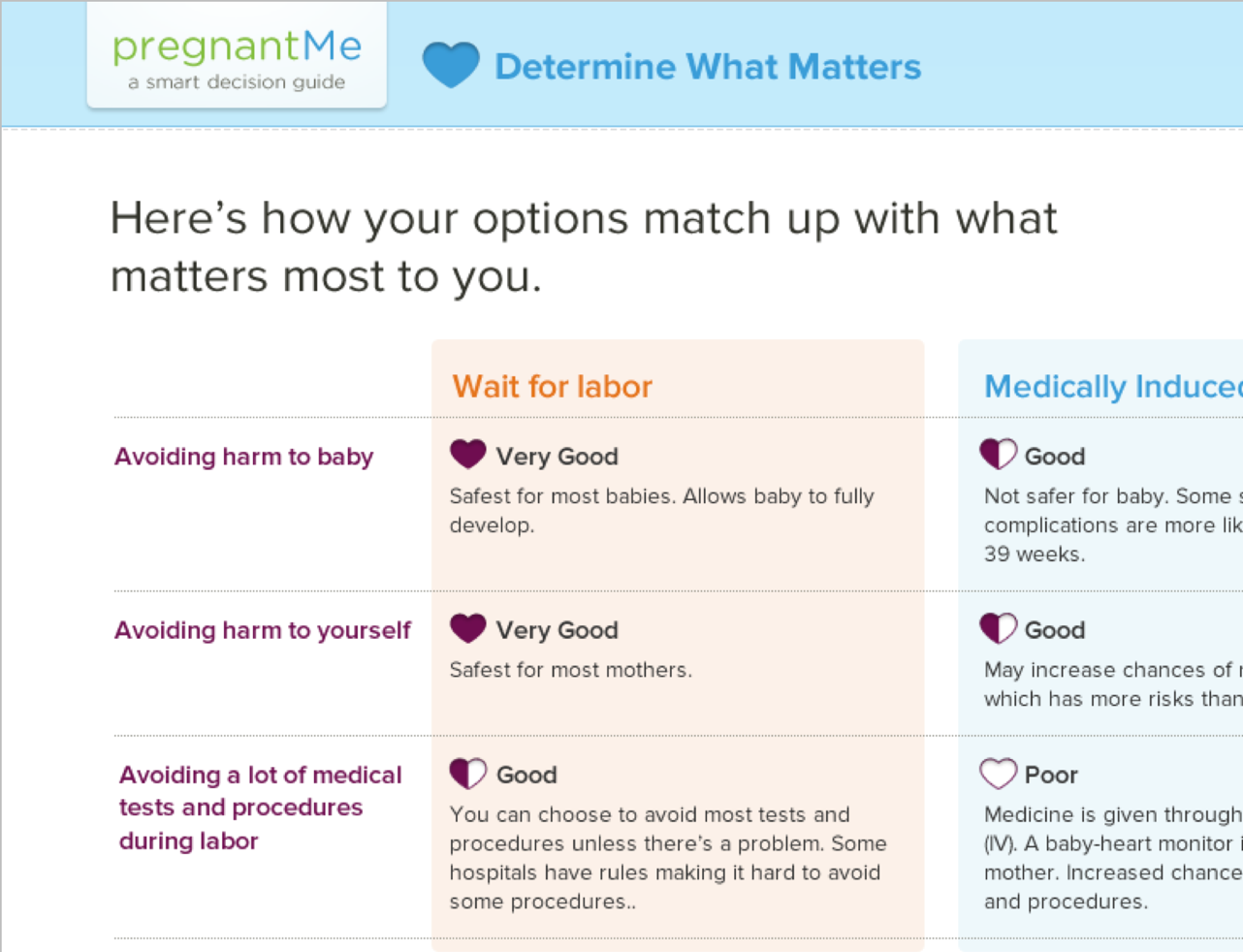Click the "Avoiding harm to baby" row label
This screenshot has width=1243, height=952.
pos(243,457)
